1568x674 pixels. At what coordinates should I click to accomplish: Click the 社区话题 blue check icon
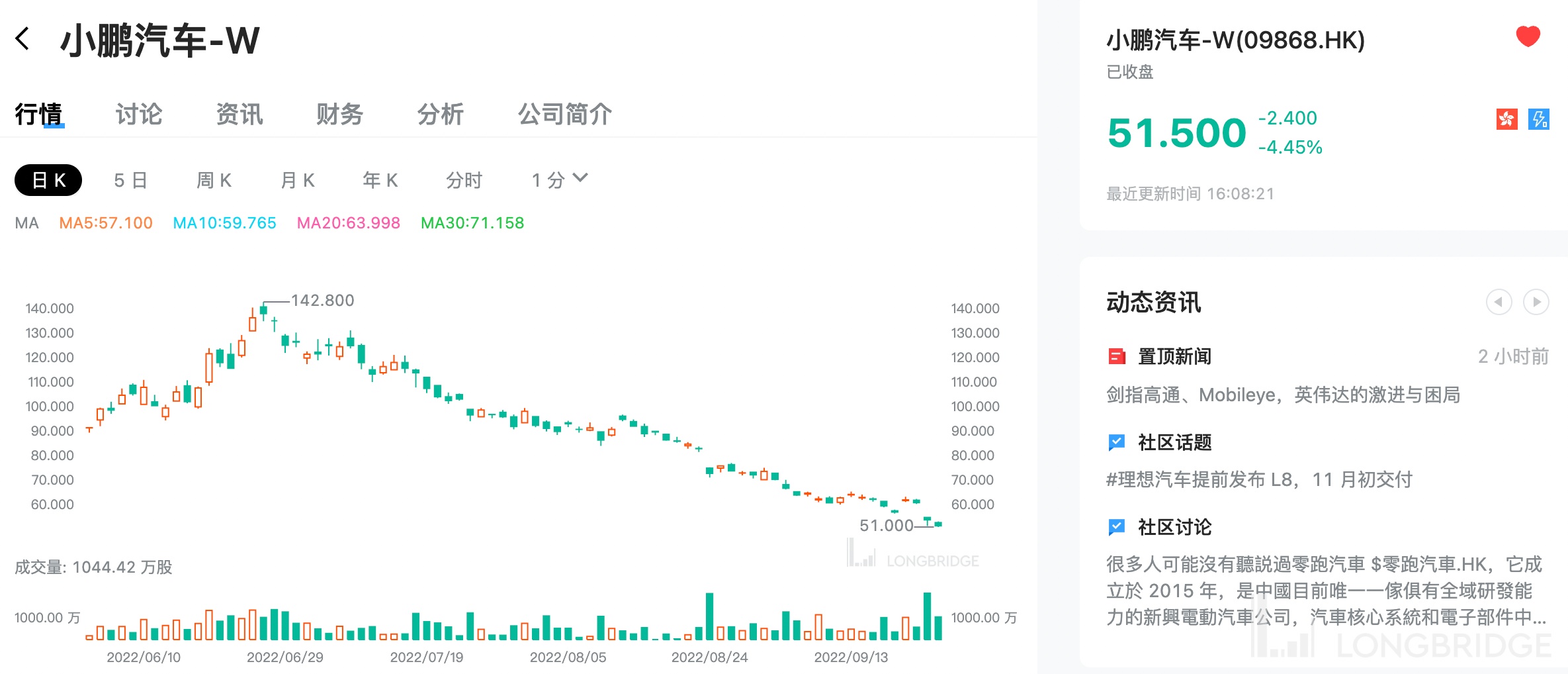pos(1117,442)
